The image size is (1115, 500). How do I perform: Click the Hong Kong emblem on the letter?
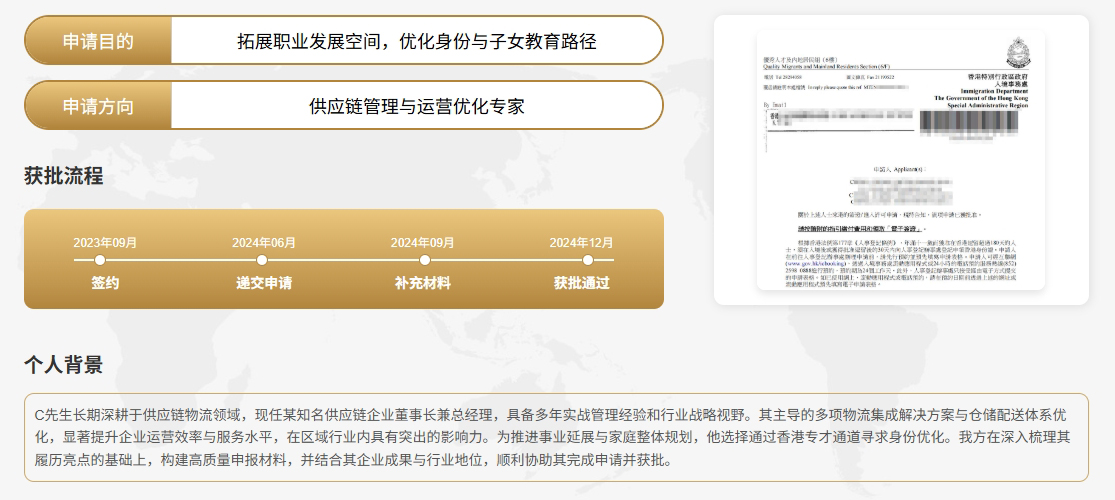tap(1016, 52)
